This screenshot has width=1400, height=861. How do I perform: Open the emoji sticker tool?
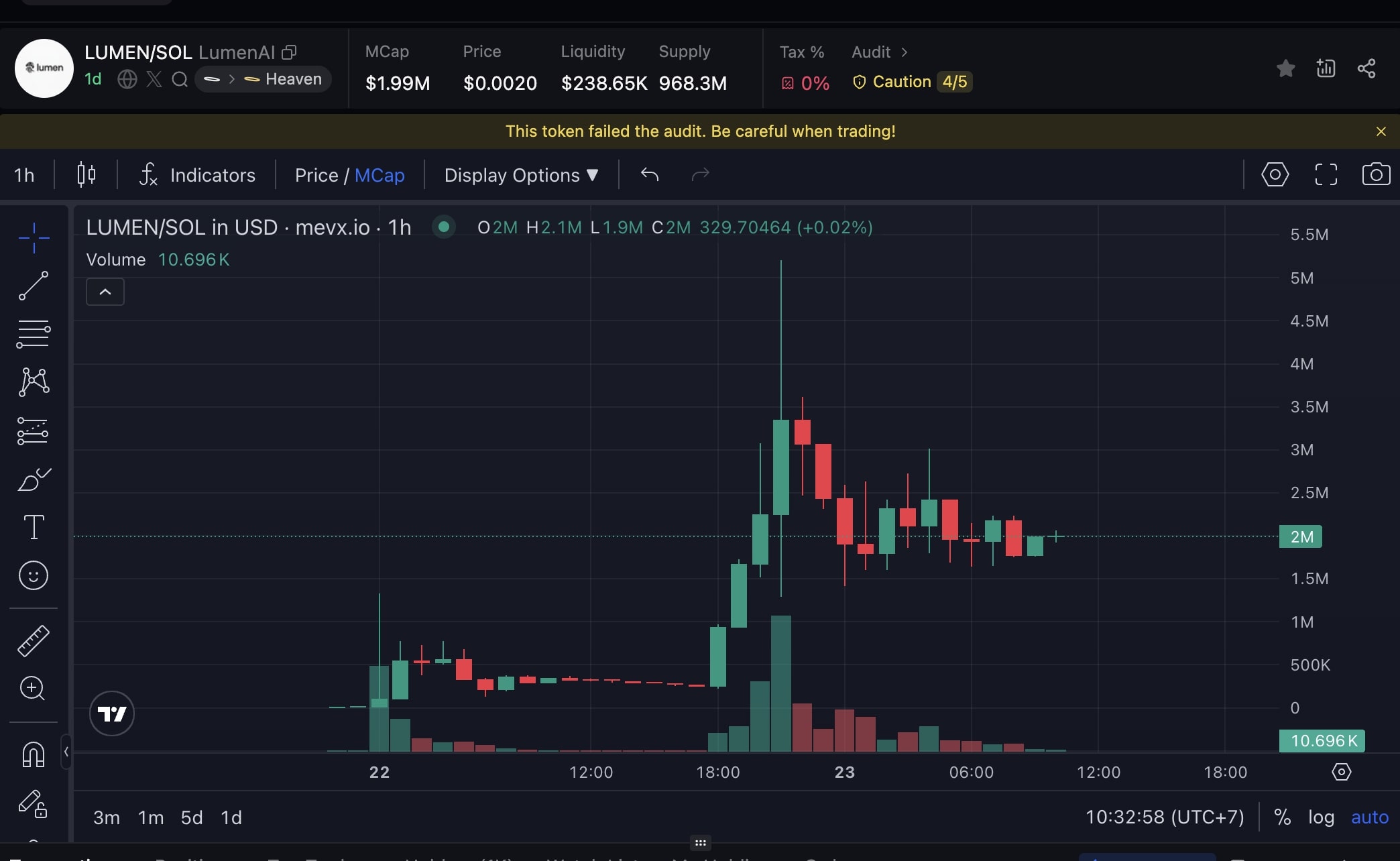point(34,575)
